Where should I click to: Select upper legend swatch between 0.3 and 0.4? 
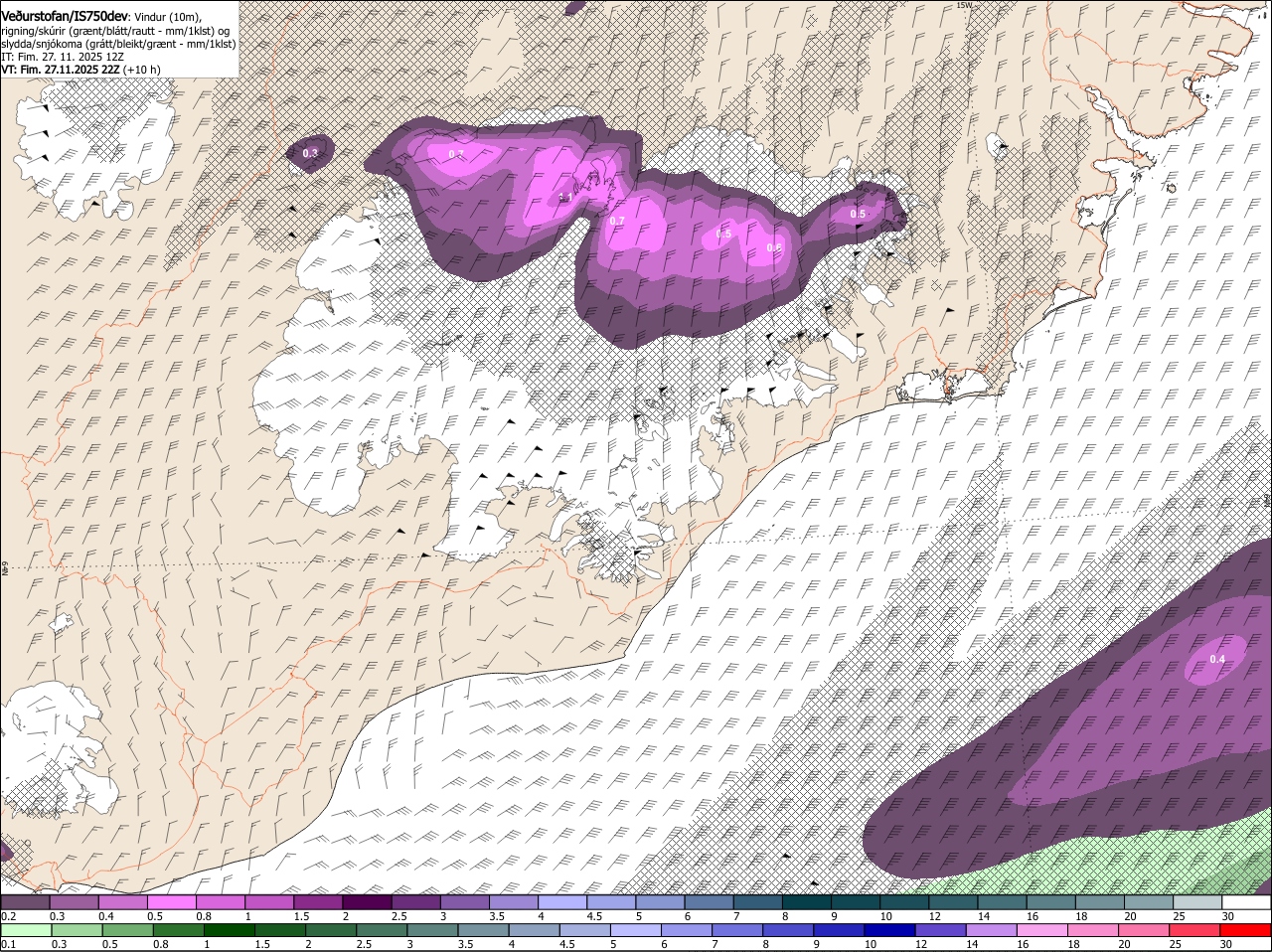(75, 902)
